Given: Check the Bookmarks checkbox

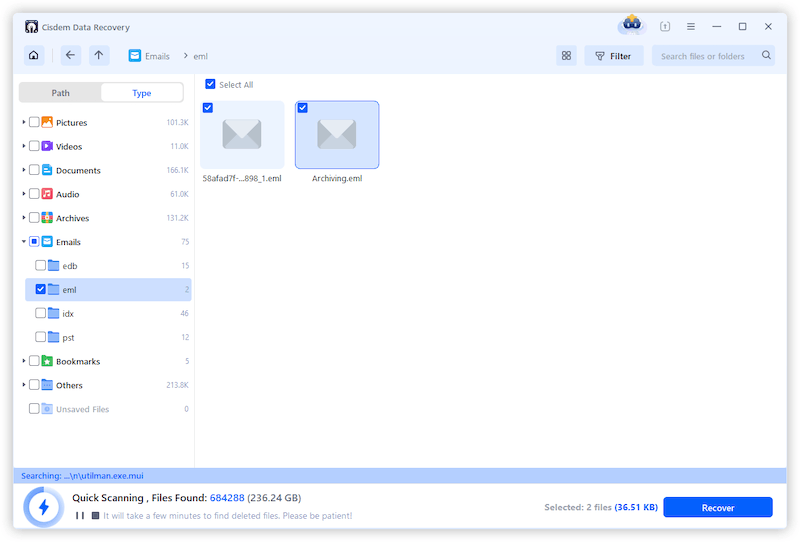Looking at the screenshot, I should coord(34,361).
